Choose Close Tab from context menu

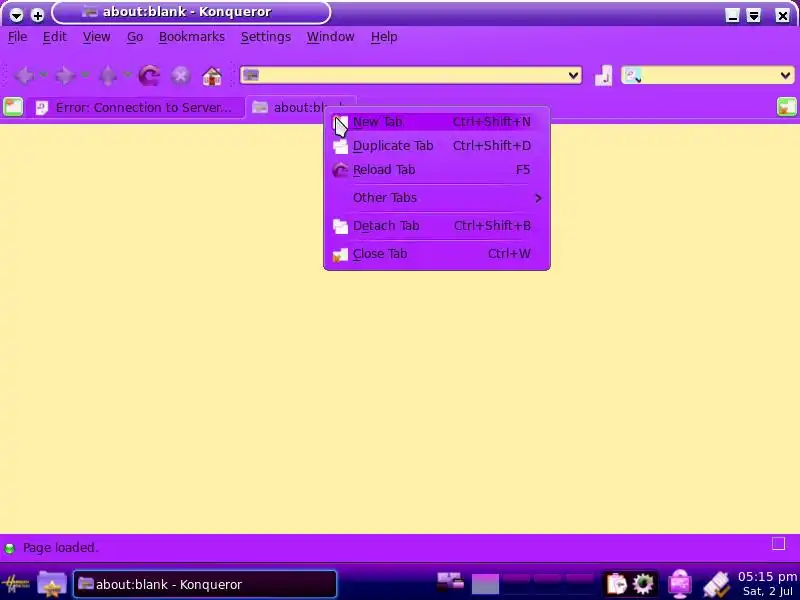pyautogui.click(x=437, y=254)
